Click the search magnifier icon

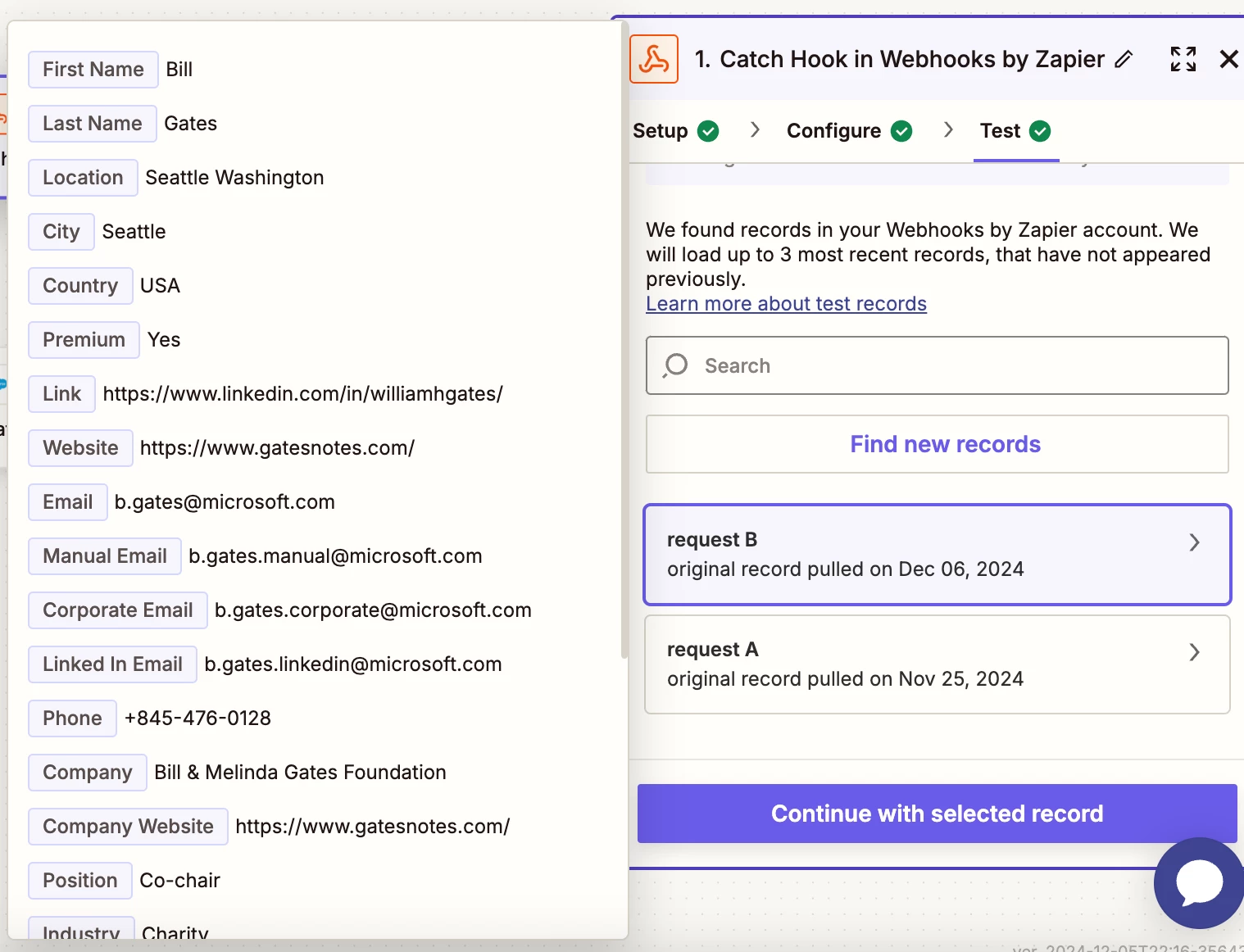[675, 365]
